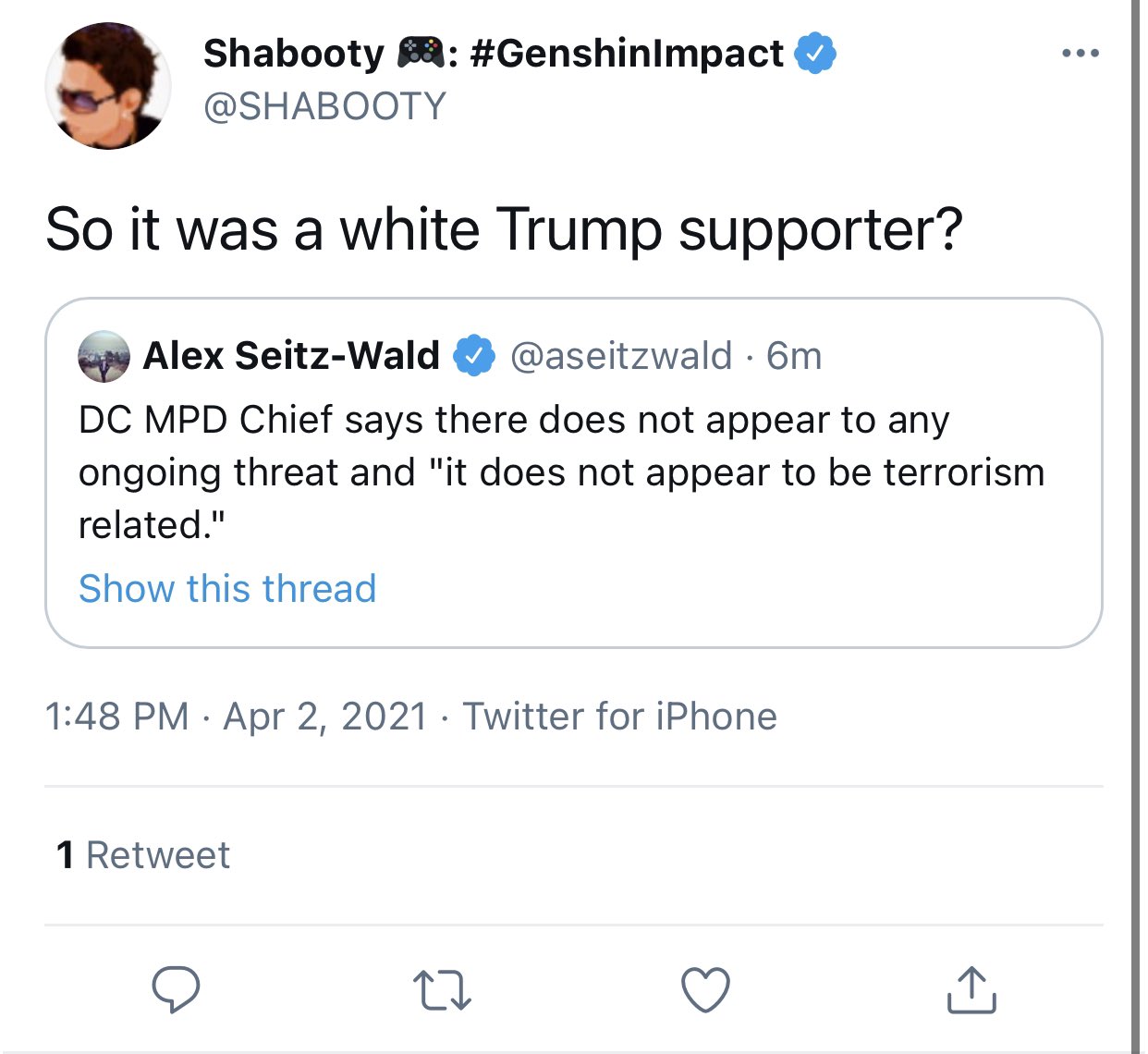Like the tweet with the heart icon
This screenshot has width=1148, height=1054.
pos(705,989)
